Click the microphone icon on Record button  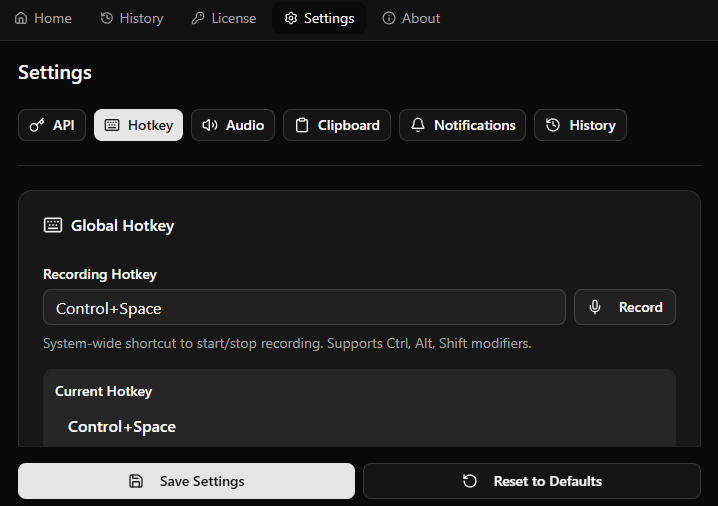[x=595, y=307]
